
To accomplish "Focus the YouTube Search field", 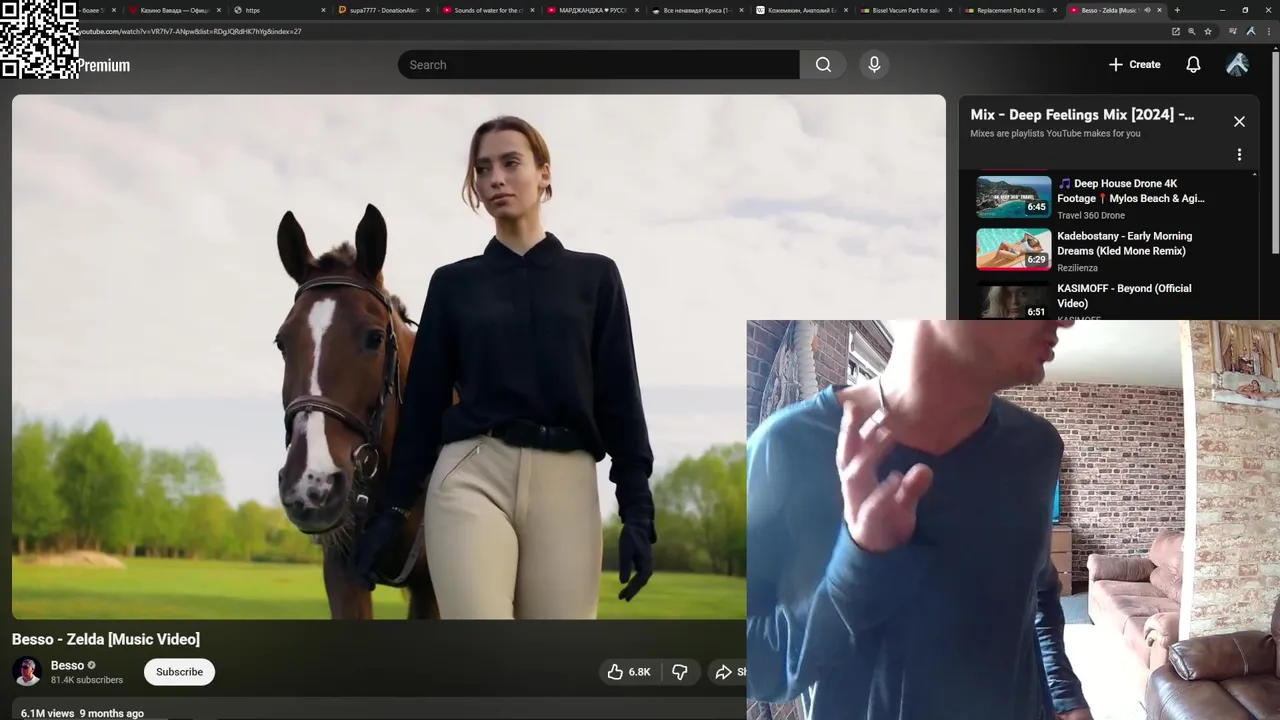I will 598,65.
